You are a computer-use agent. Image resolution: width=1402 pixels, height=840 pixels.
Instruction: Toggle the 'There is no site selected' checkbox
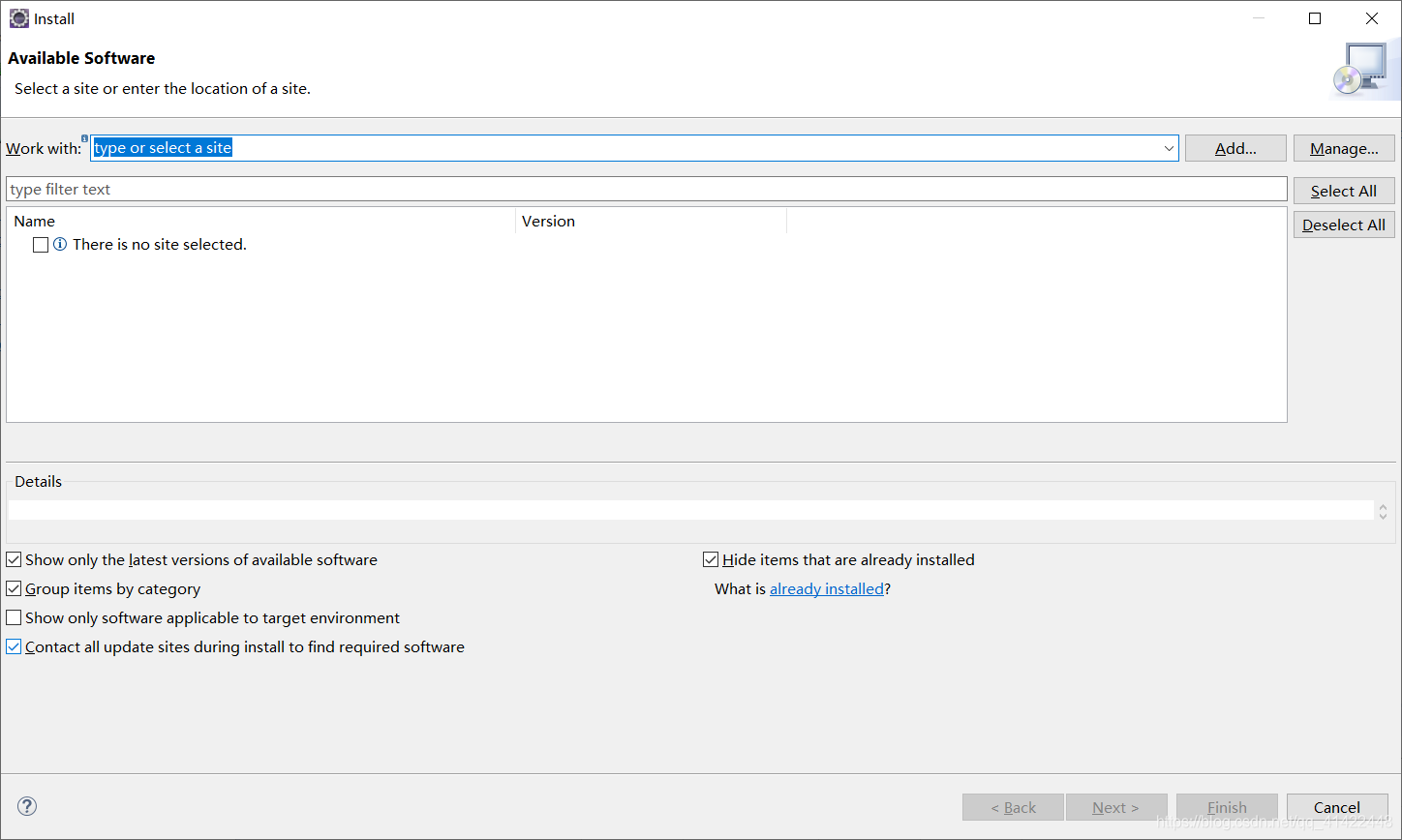point(41,245)
